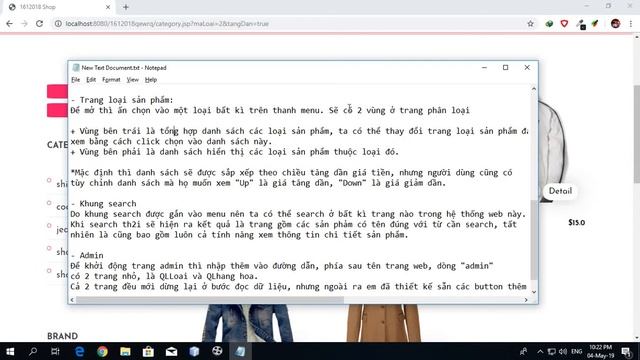Go back in Chrome
The height and width of the screenshot is (360, 640).
[9, 24]
